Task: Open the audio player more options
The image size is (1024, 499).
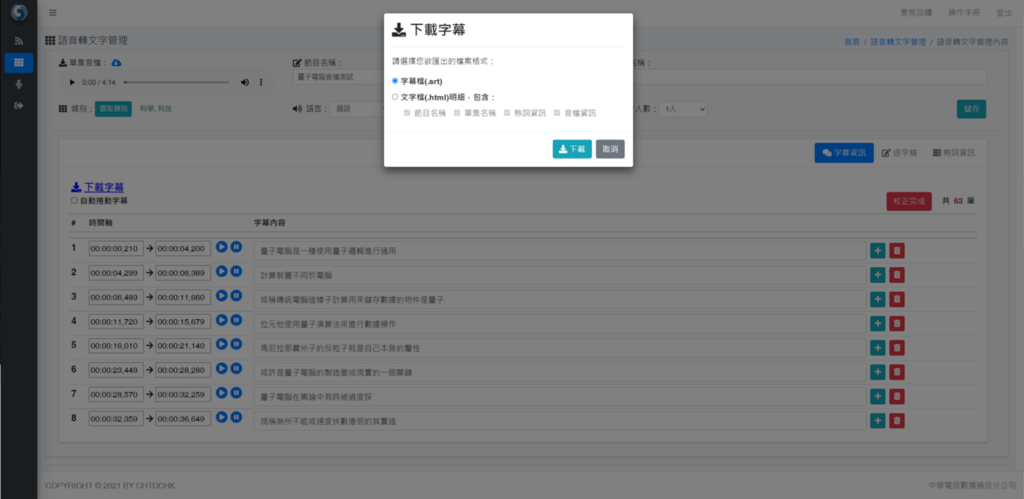Action: pos(261,82)
